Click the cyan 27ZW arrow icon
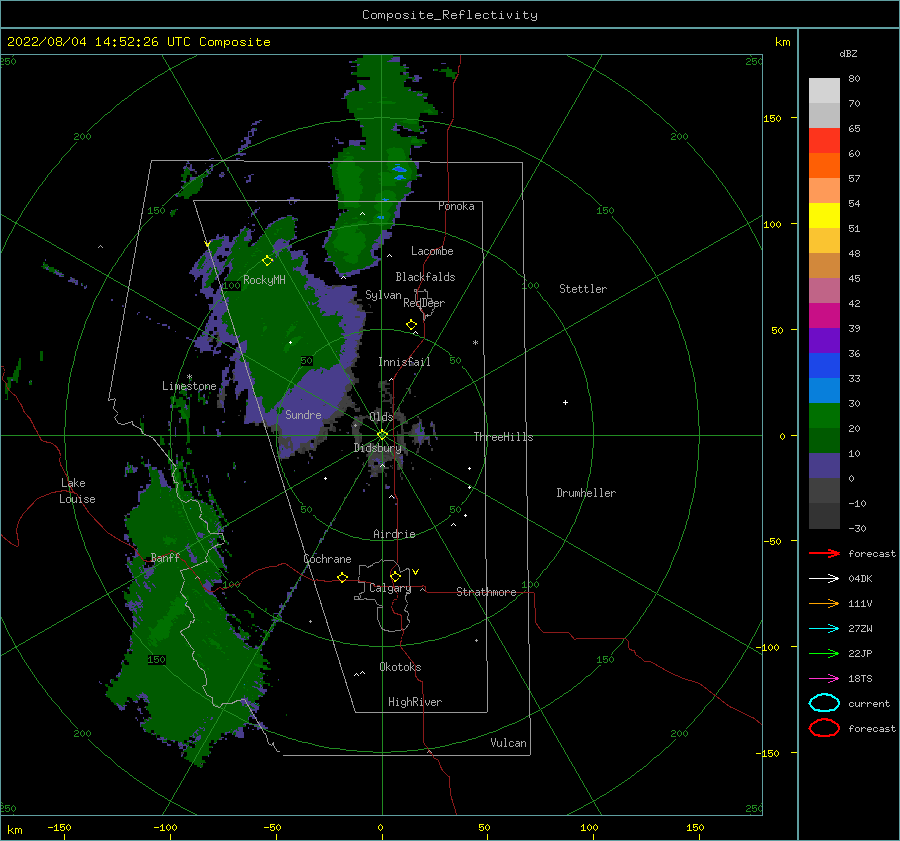The height and width of the screenshot is (841, 900). [x=824, y=629]
